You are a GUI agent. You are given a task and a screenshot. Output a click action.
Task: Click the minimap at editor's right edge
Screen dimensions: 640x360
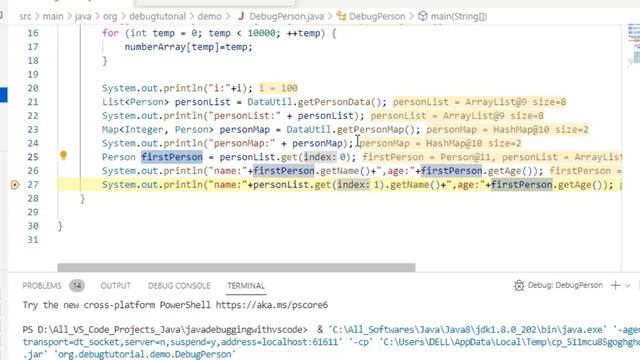coord(633,45)
